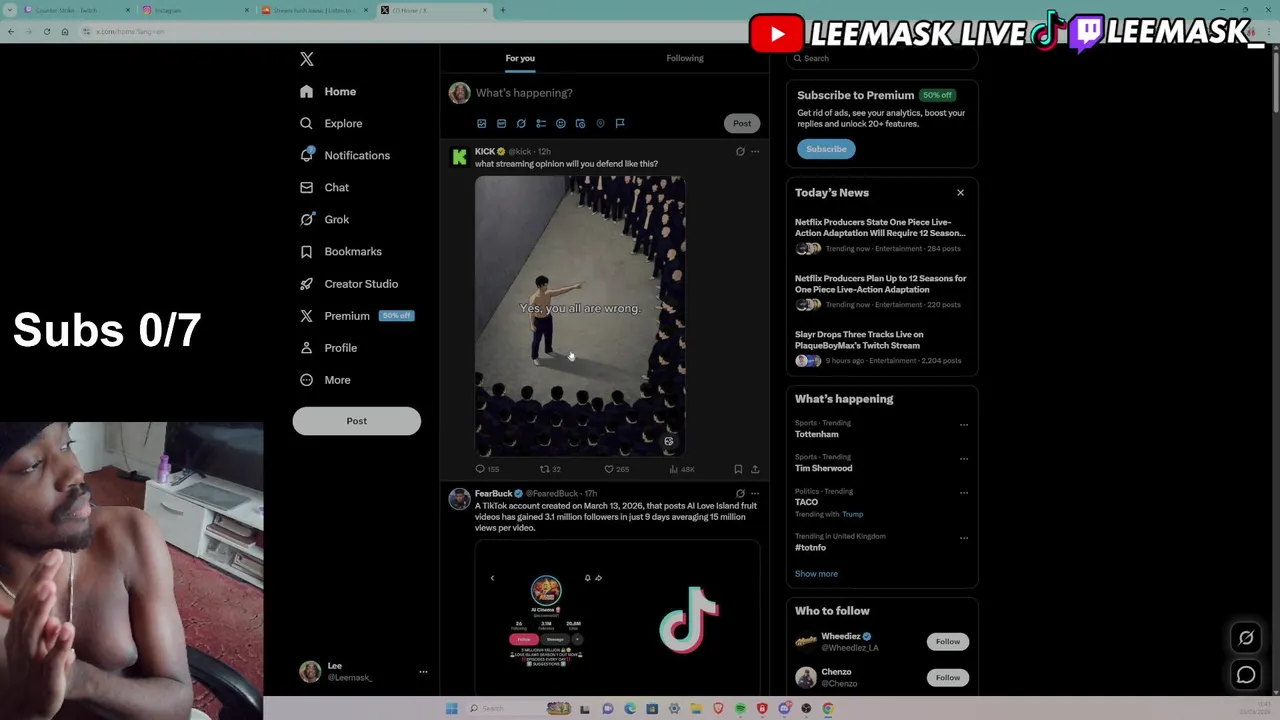Reload the page in browser
Screen dimensions: 1280x720
click(x=46, y=32)
